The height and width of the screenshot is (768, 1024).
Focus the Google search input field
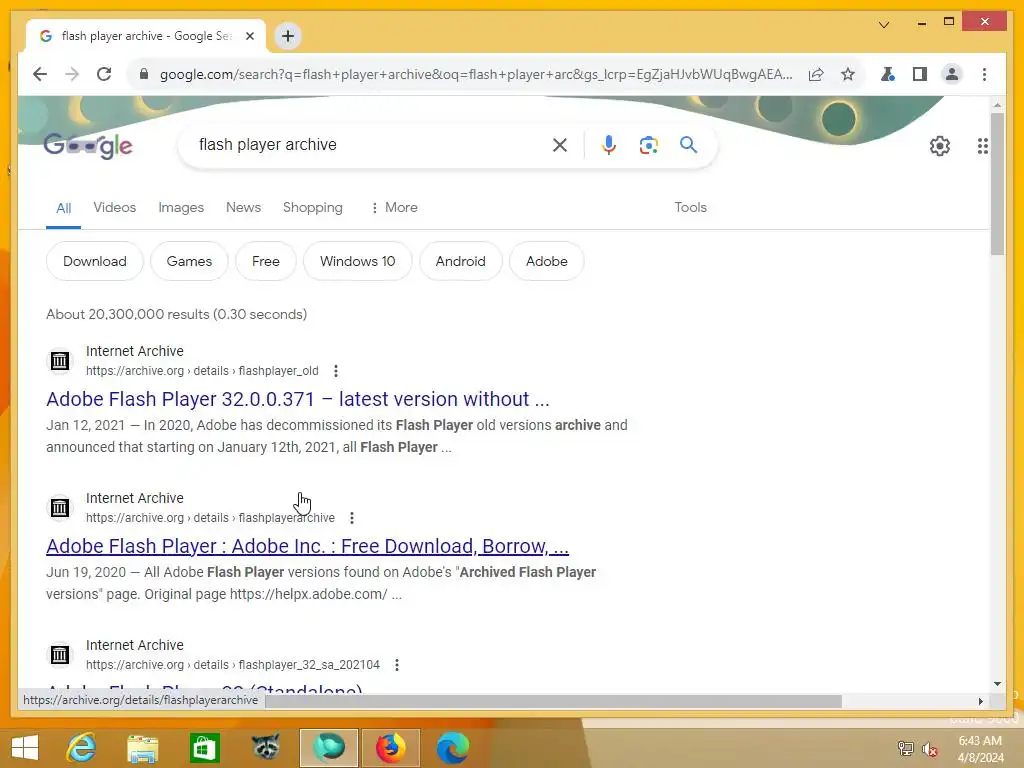click(x=369, y=145)
